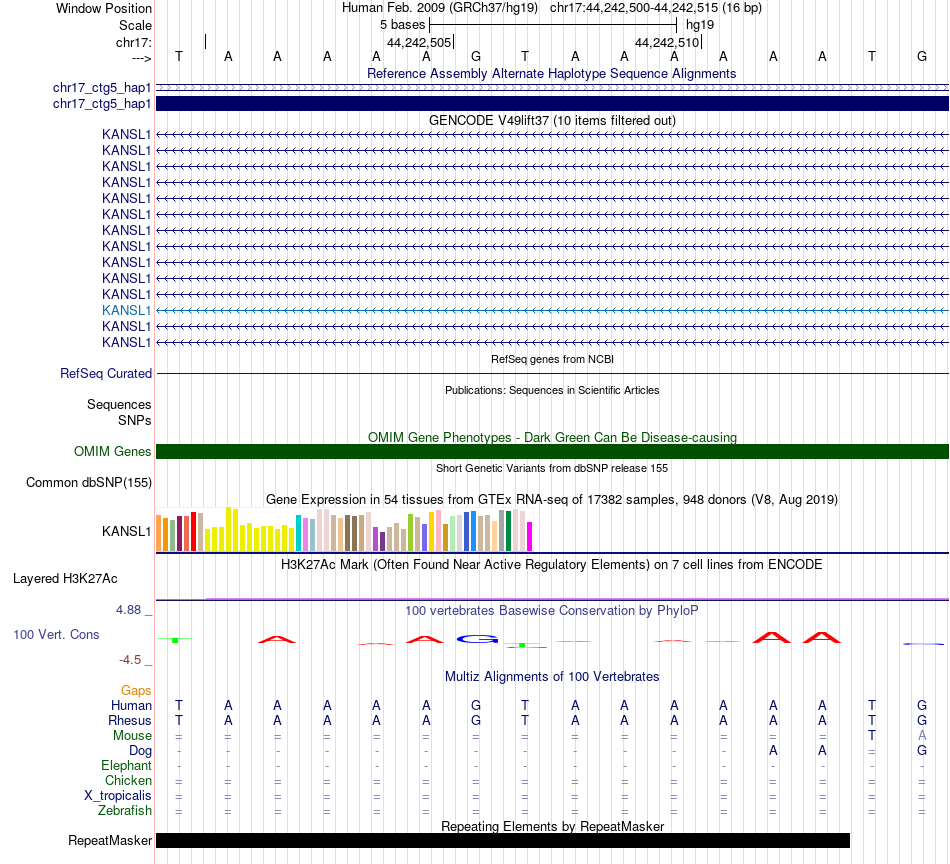Viewport: 950px width, 864px height.
Task: Click the Gaps row label
Action: [136, 690]
